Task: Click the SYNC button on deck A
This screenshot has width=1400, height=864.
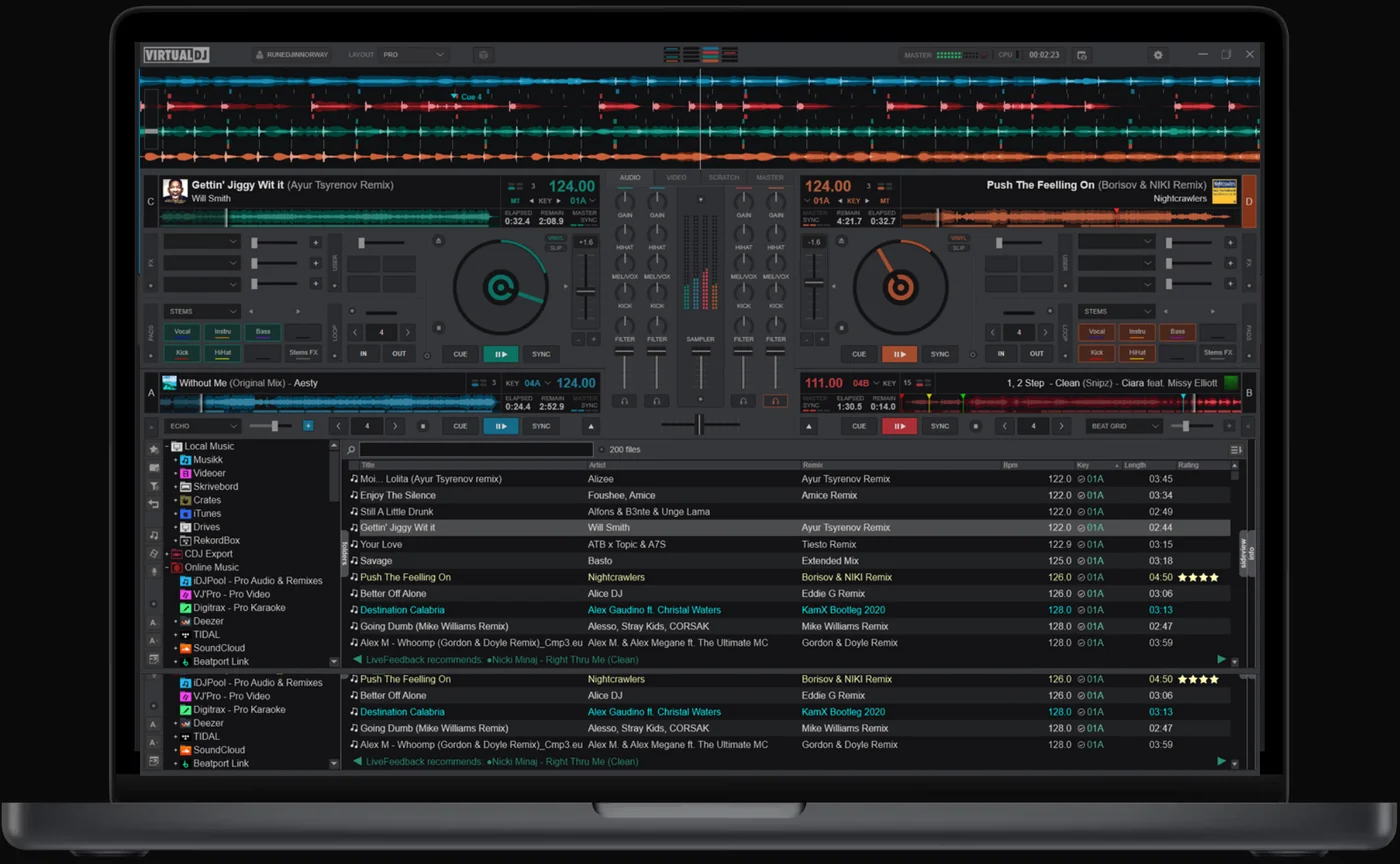Action: (x=541, y=426)
